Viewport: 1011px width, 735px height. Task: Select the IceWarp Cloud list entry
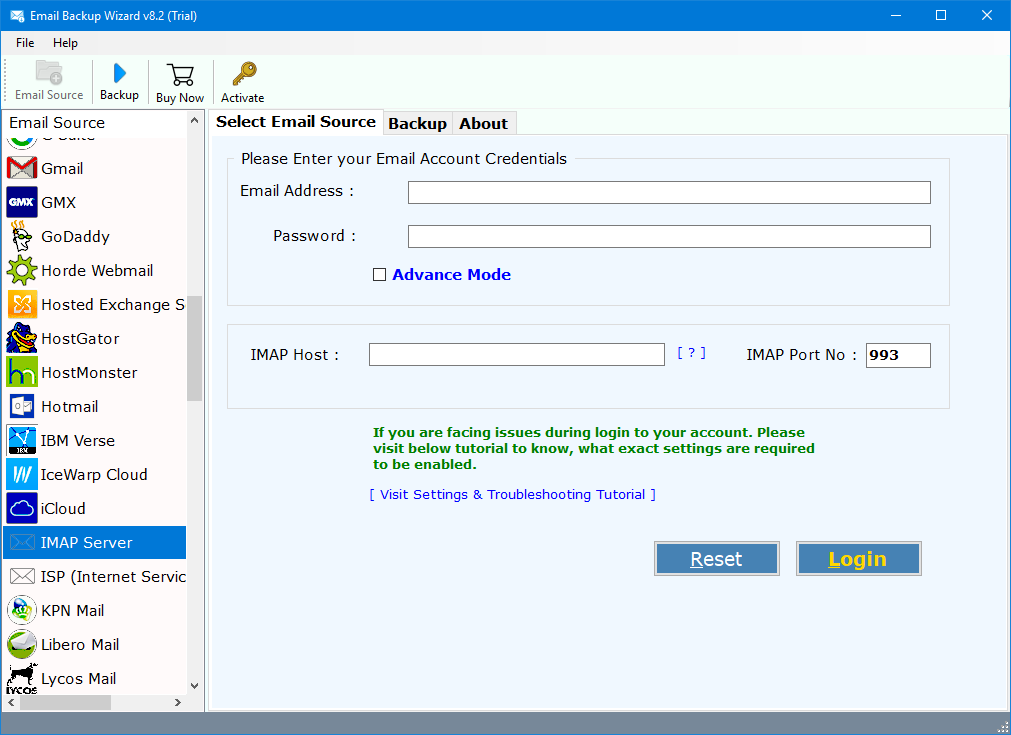[95, 475]
